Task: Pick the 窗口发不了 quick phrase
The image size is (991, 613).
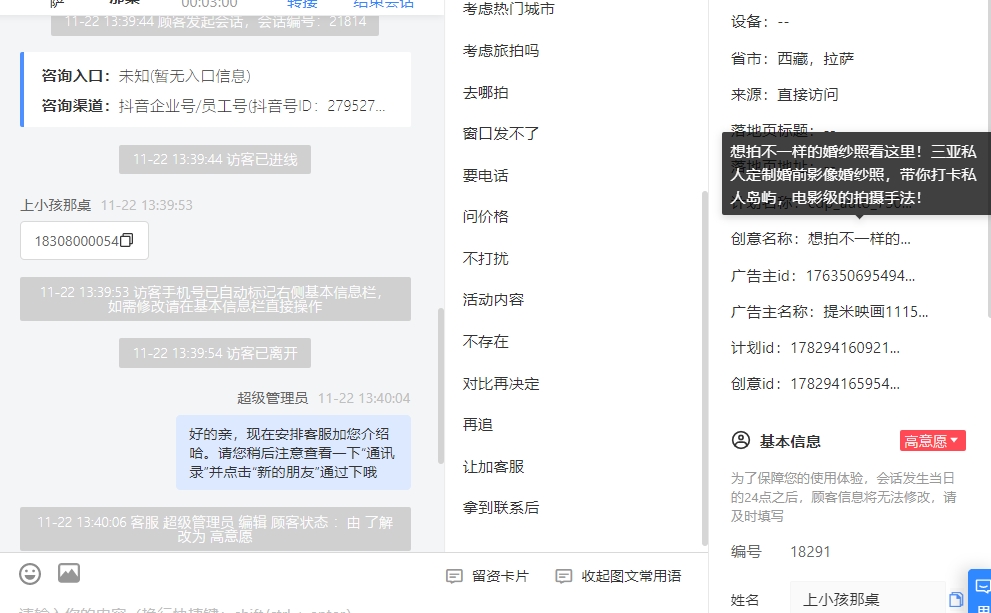Action: [x=501, y=134]
